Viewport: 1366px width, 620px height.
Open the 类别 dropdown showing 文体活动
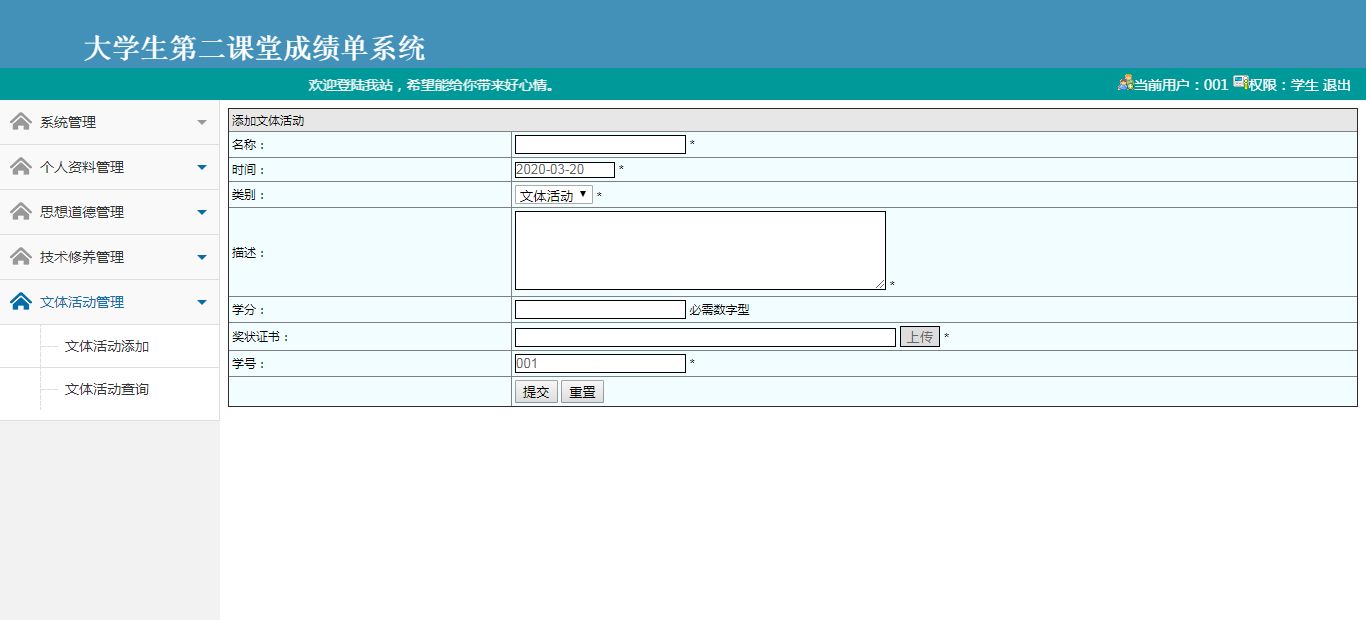click(x=554, y=195)
